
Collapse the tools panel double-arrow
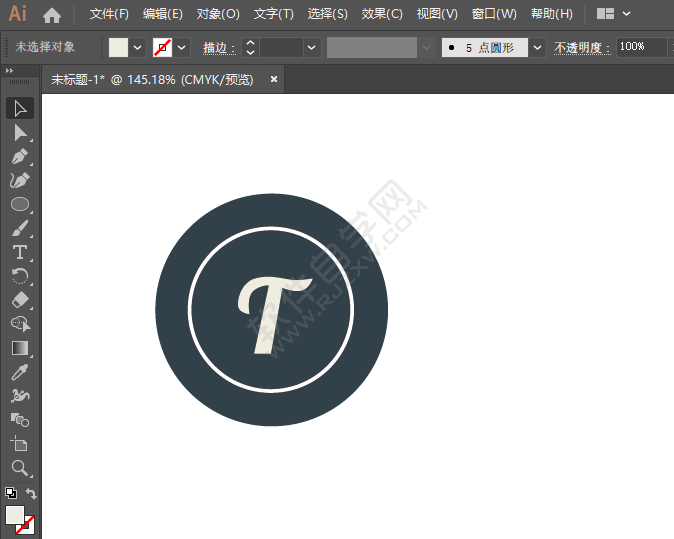click(9, 71)
